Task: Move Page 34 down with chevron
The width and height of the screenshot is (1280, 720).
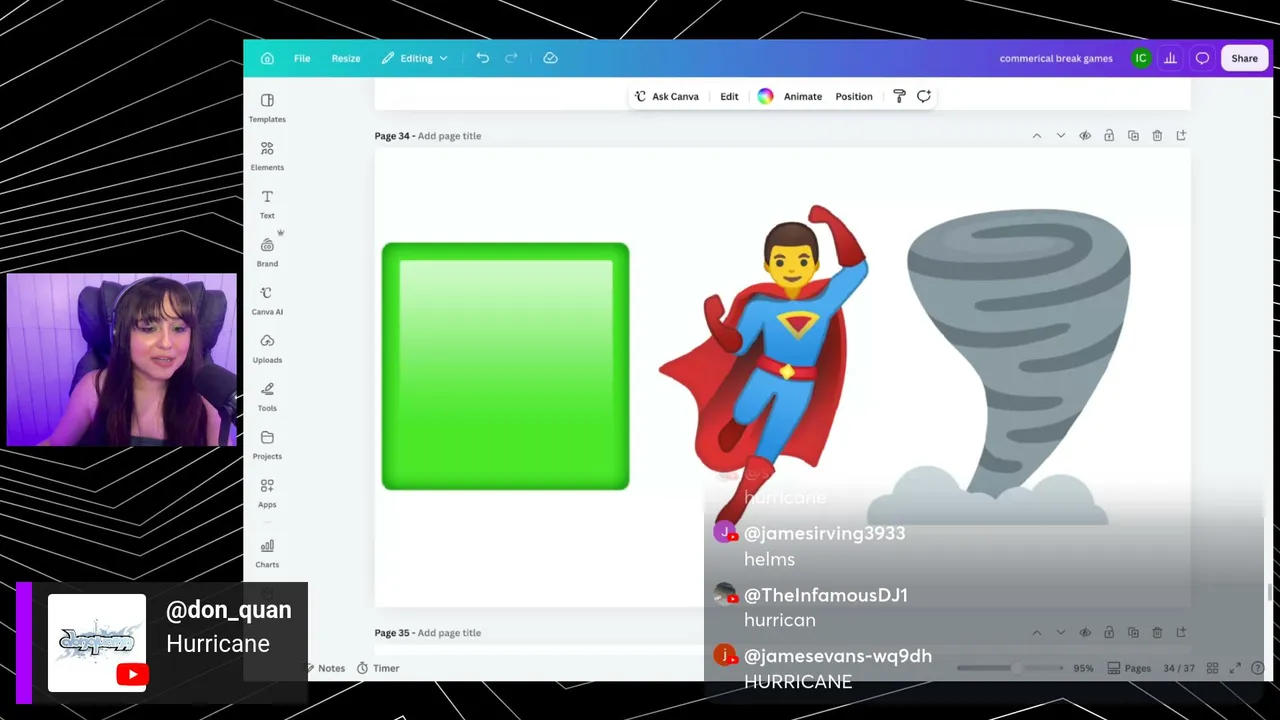Action: point(1061,136)
